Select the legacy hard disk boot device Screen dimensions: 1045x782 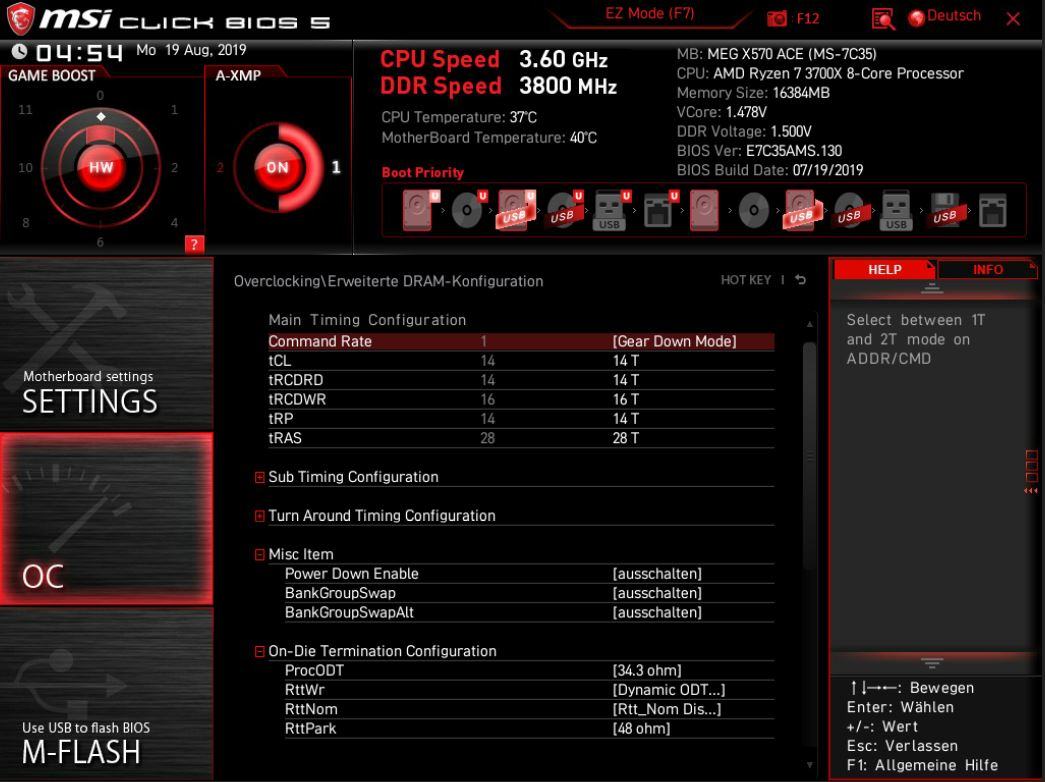[704, 210]
